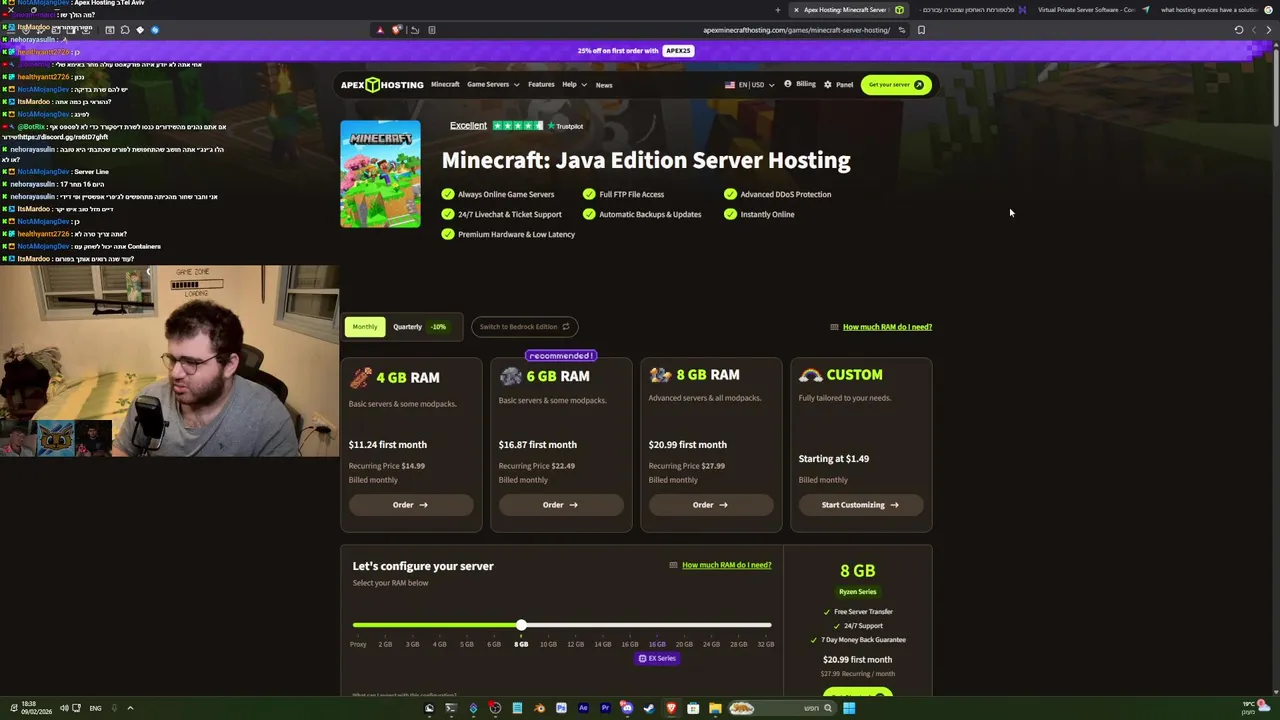Click the Trustpilot green stars
Viewport: 1280px width, 720px height.
[517, 126]
